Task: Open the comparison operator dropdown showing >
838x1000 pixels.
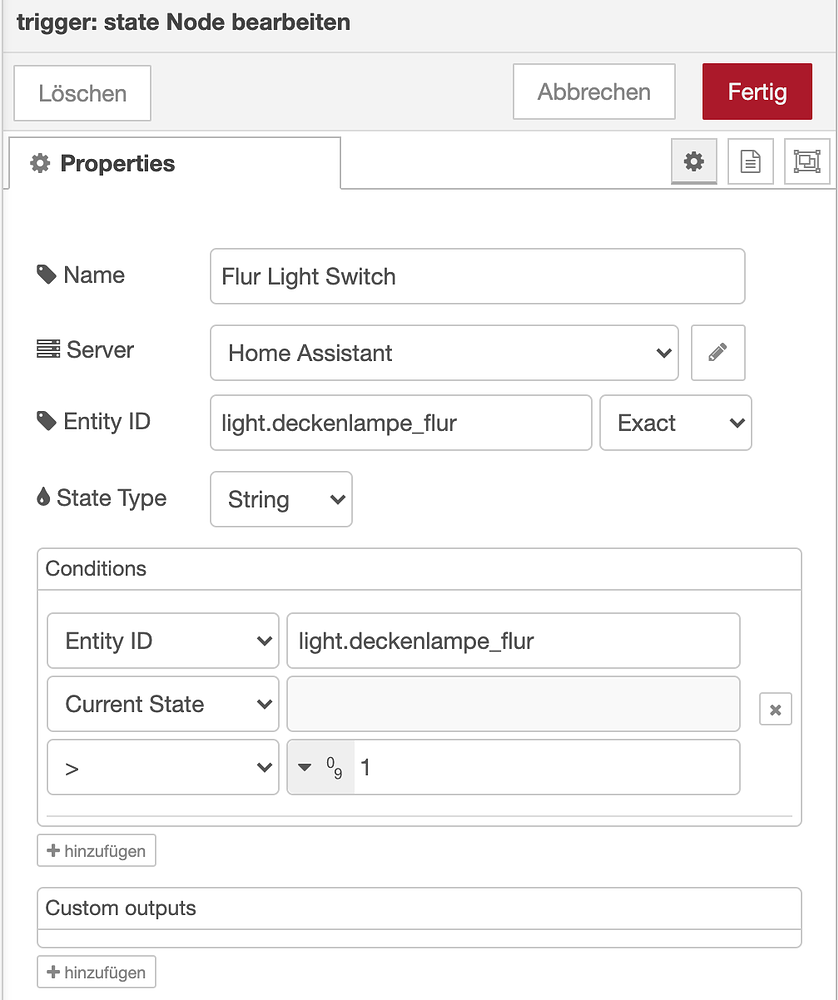Action: 162,767
